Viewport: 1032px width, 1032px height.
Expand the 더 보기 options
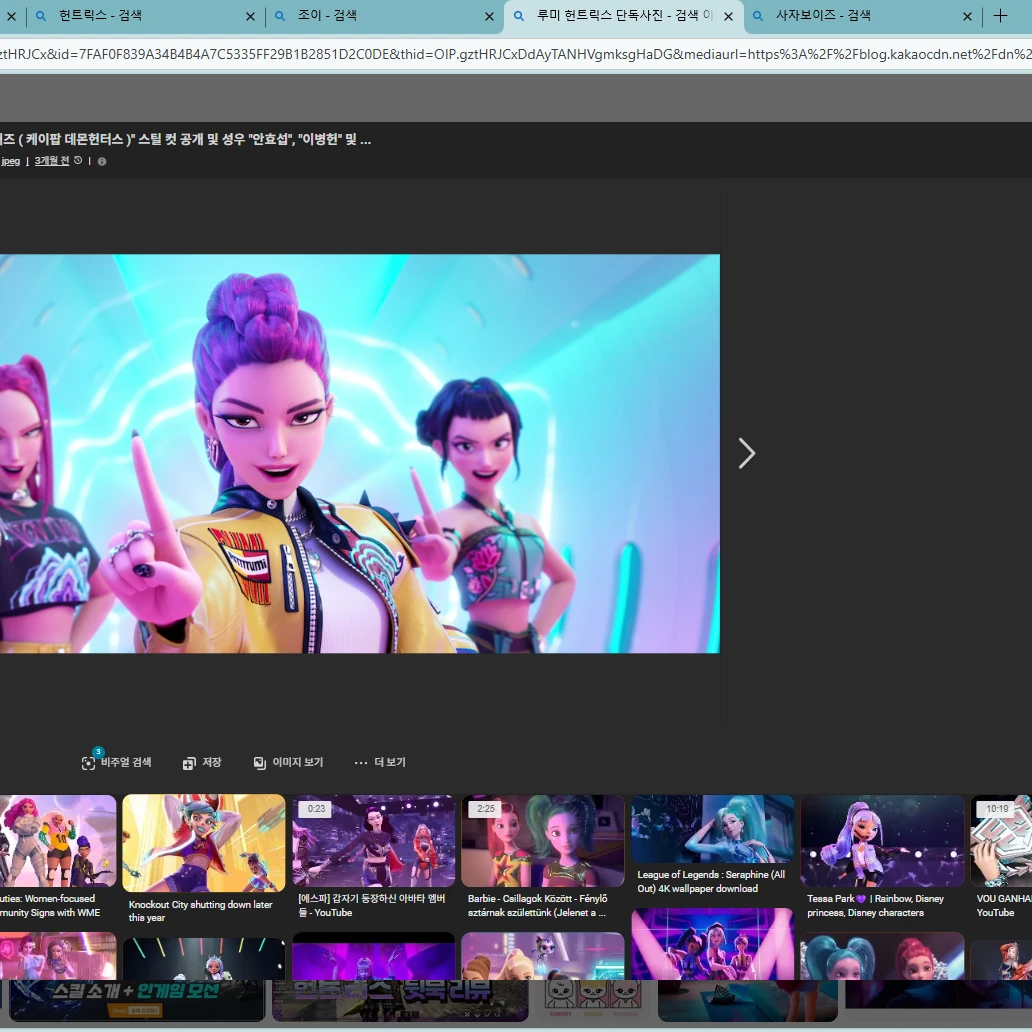pos(380,762)
